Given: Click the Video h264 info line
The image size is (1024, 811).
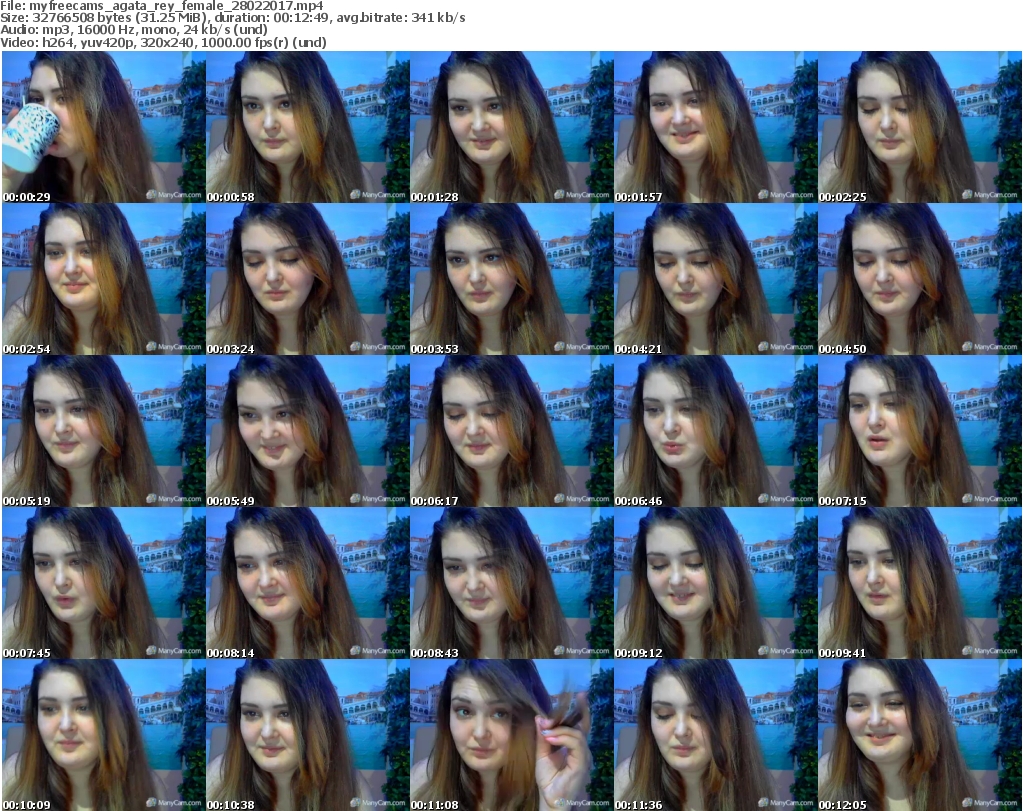Looking at the screenshot, I should point(163,42).
